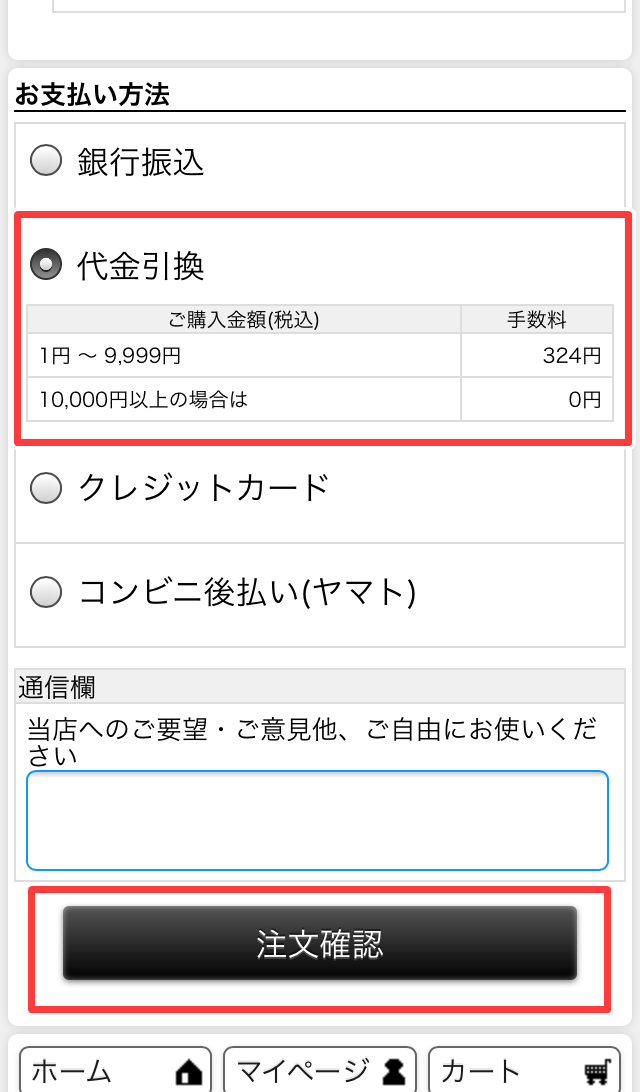Image resolution: width=640 pixels, height=1092 pixels.
Task: Click the クレジットカード label text
Action: pyautogui.click(x=203, y=488)
